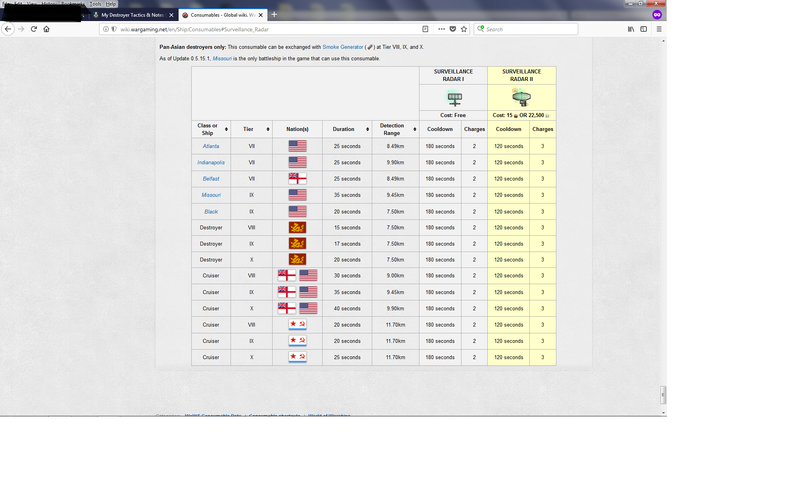
Task: Open the Tools menu in menu bar
Action: click(95, 3)
